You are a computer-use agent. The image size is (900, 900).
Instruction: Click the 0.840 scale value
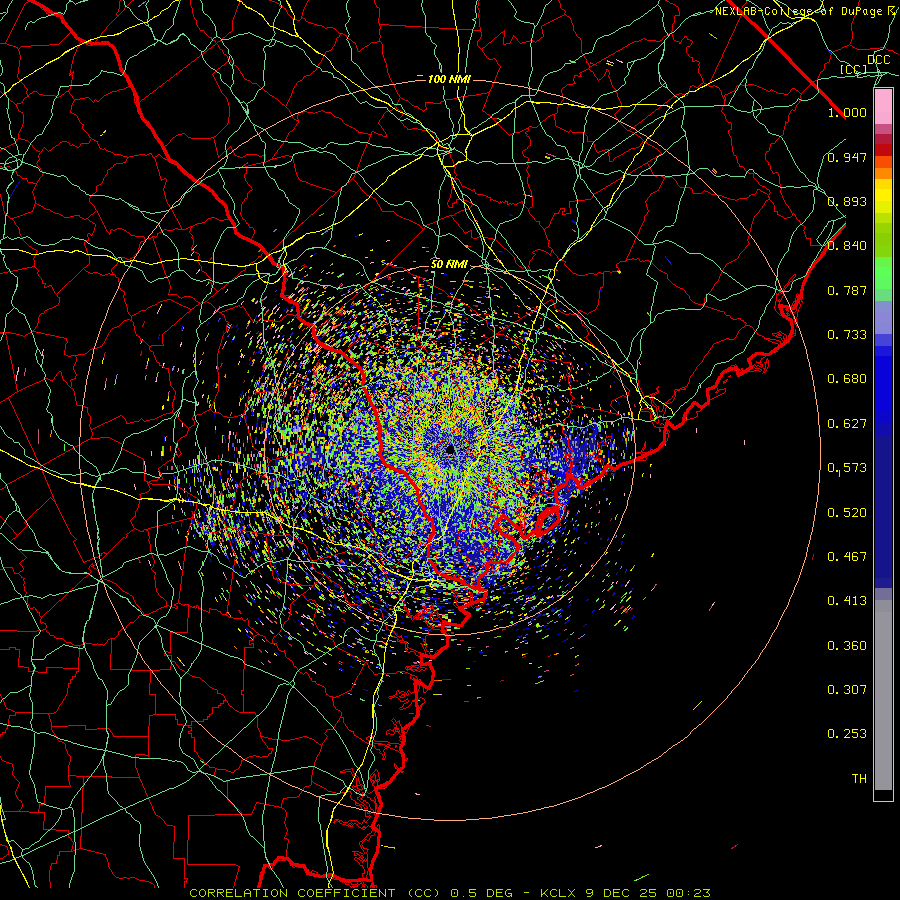[x=847, y=246]
